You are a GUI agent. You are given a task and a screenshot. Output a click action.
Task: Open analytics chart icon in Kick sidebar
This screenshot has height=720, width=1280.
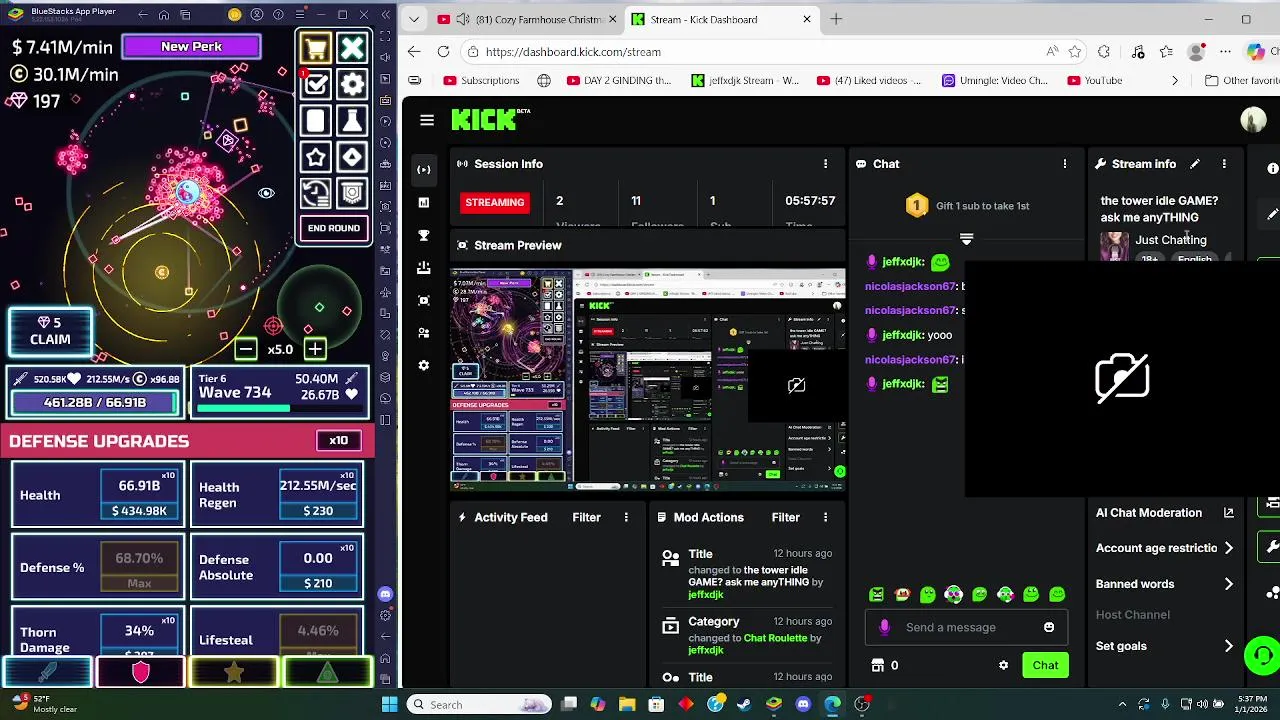tap(424, 202)
